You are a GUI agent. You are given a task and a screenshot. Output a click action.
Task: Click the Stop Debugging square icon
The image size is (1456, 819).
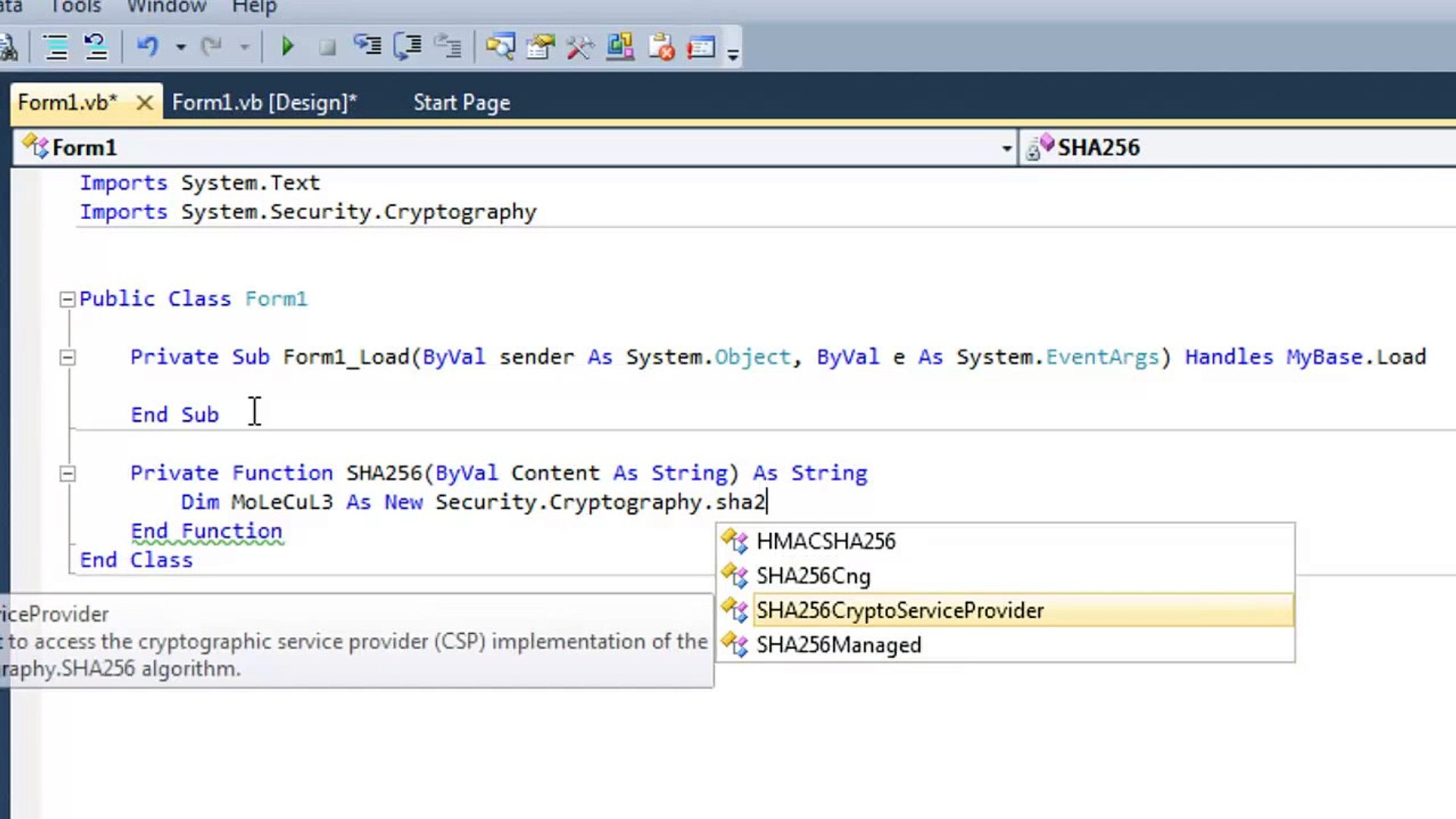click(x=328, y=48)
